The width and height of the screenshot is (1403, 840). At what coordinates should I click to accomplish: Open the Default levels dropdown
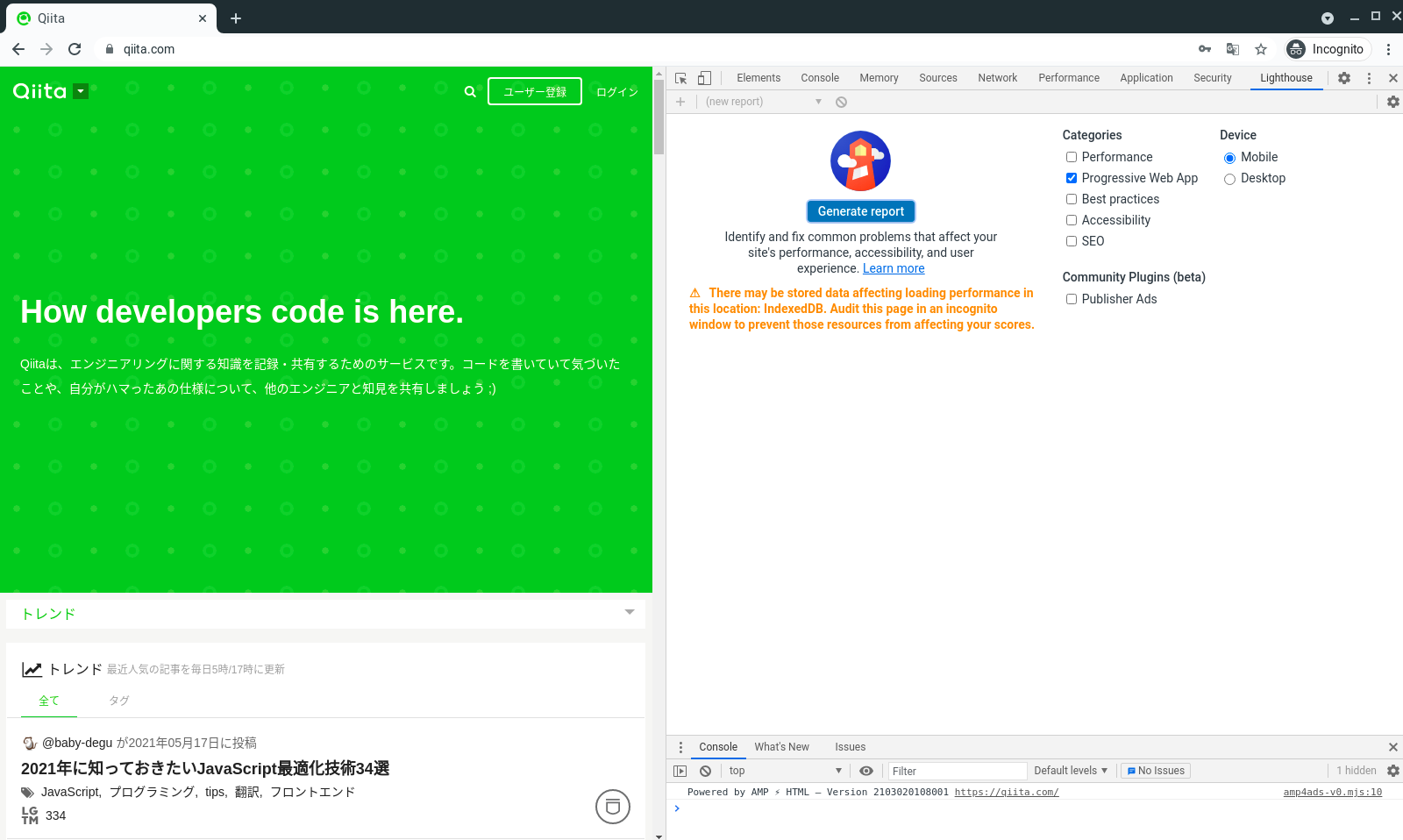pos(1071,771)
